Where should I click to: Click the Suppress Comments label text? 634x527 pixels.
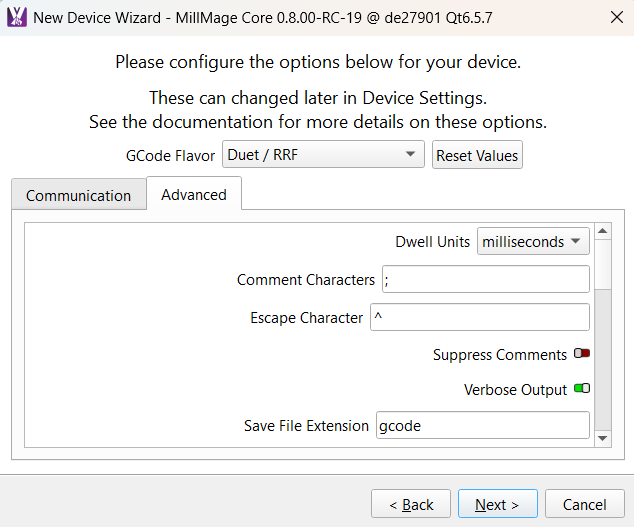point(500,355)
